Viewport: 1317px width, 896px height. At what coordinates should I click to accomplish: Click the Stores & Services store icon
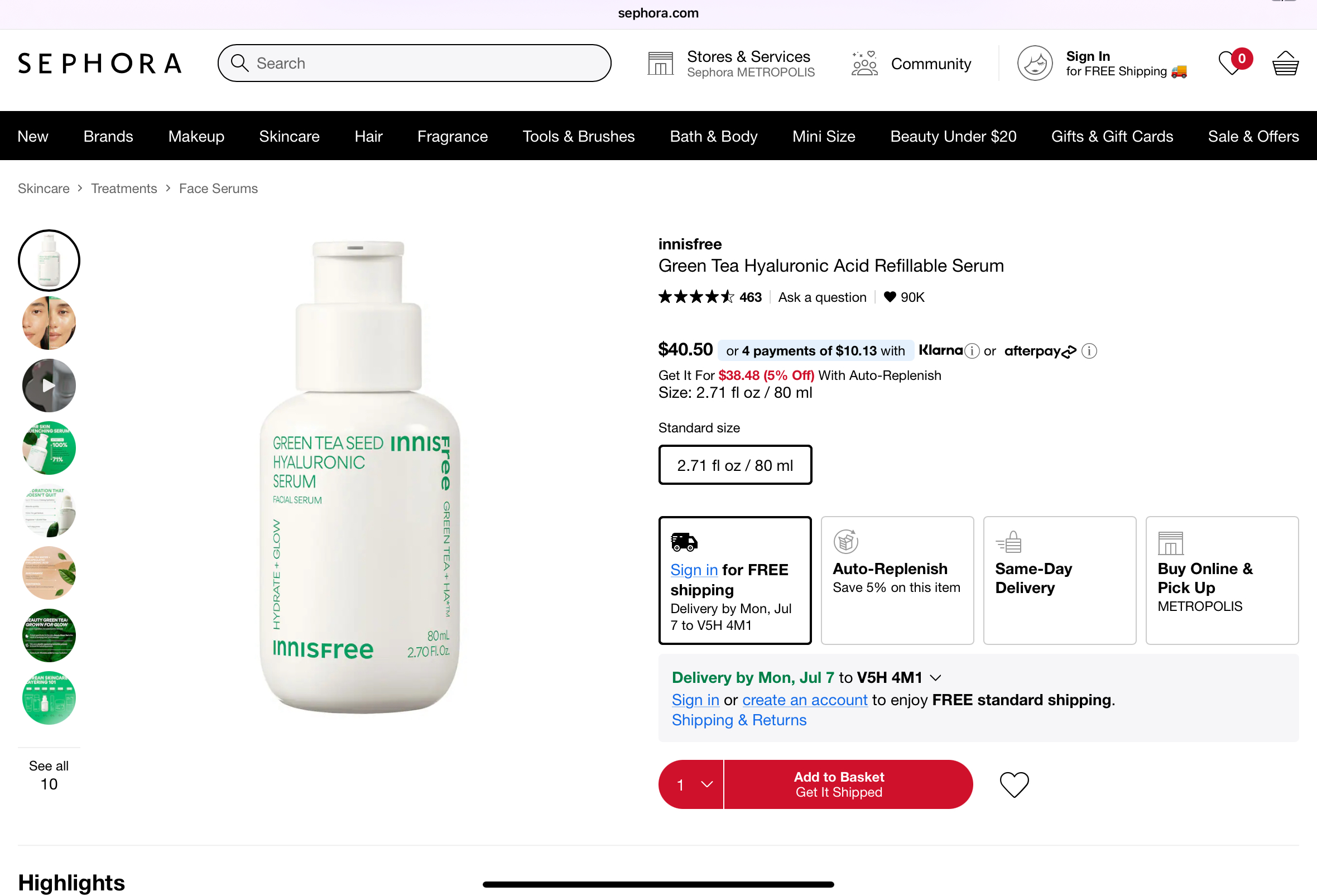point(660,64)
